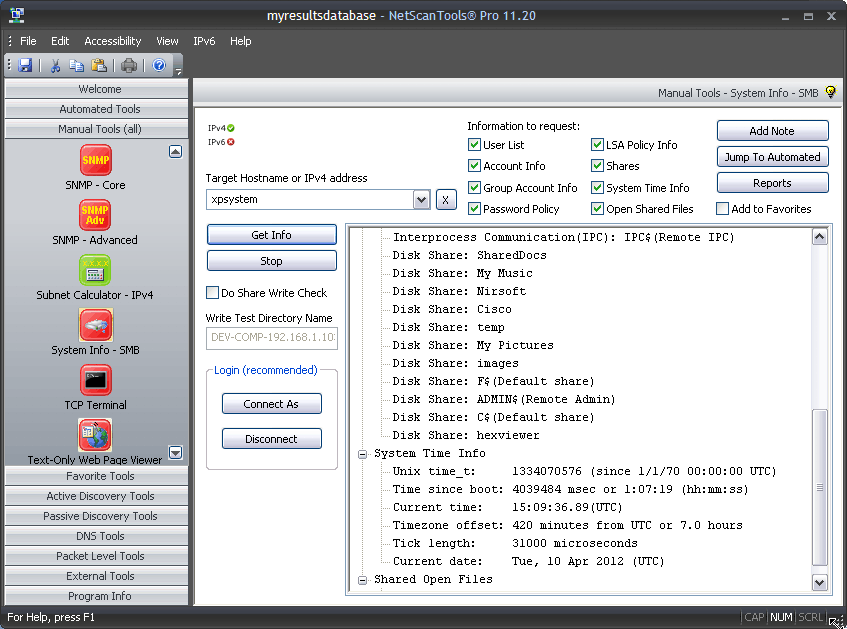The height and width of the screenshot is (629, 847).
Task: Uncheck the Account Info checkbox
Action: click(474, 166)
